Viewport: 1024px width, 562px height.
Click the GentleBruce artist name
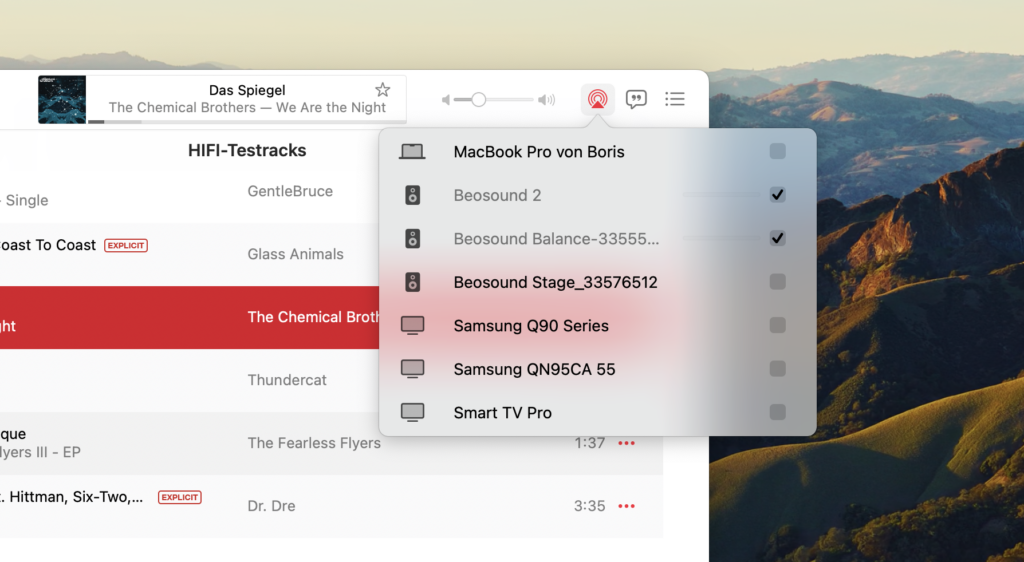tap(290, 191)
